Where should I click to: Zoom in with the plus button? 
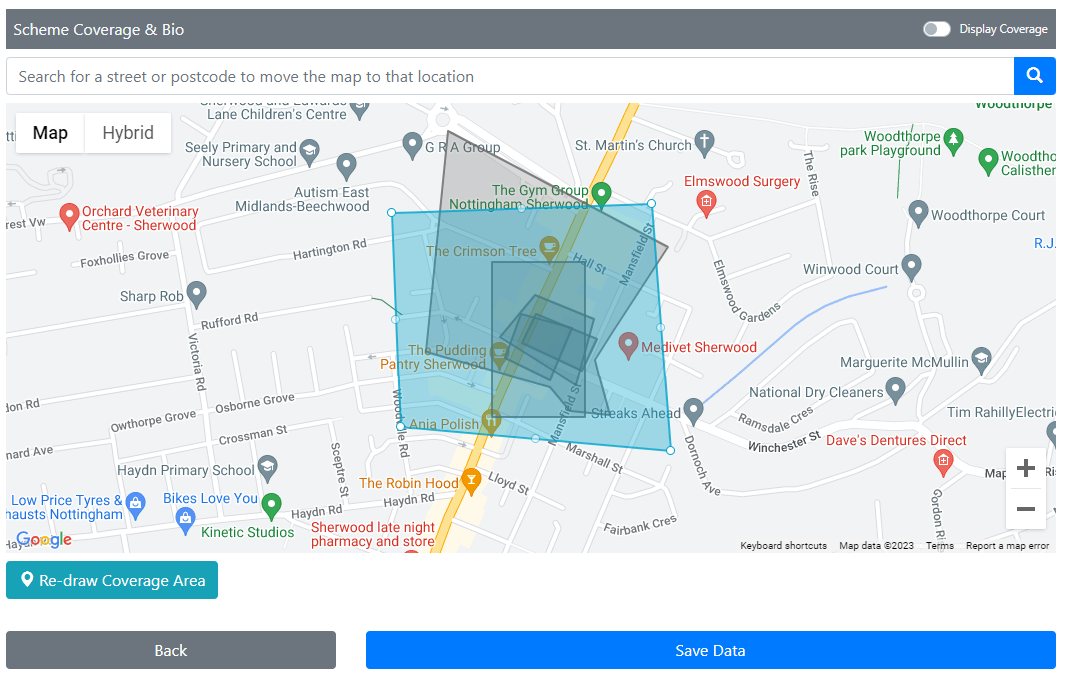coord(1025,468)
